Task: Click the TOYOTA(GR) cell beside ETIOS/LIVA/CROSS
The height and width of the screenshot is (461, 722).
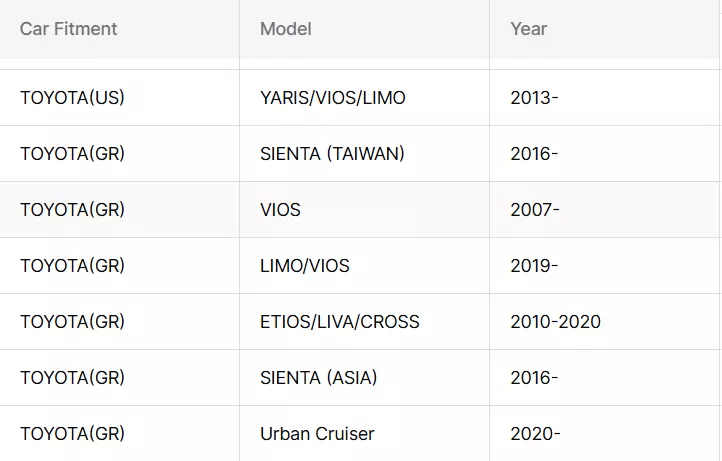Action: point(119,322)
